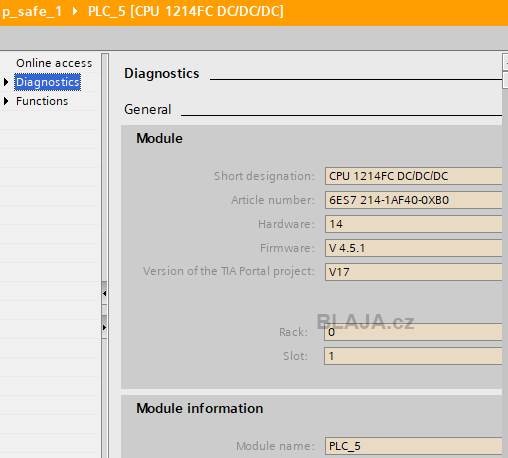Expand the Diagnostics tree node arrow
This screenshot has width=508, height=458.
6,82
